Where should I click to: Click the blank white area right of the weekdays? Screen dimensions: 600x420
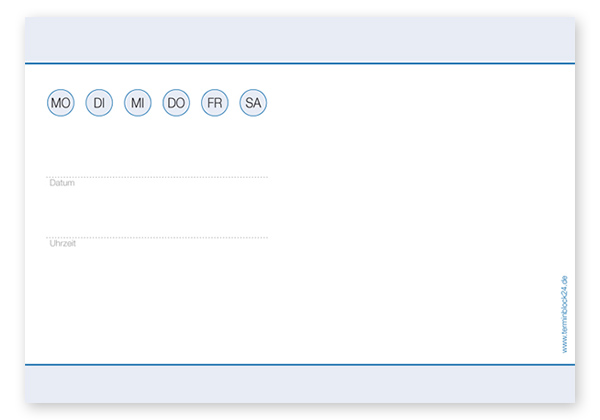point(420,110)
